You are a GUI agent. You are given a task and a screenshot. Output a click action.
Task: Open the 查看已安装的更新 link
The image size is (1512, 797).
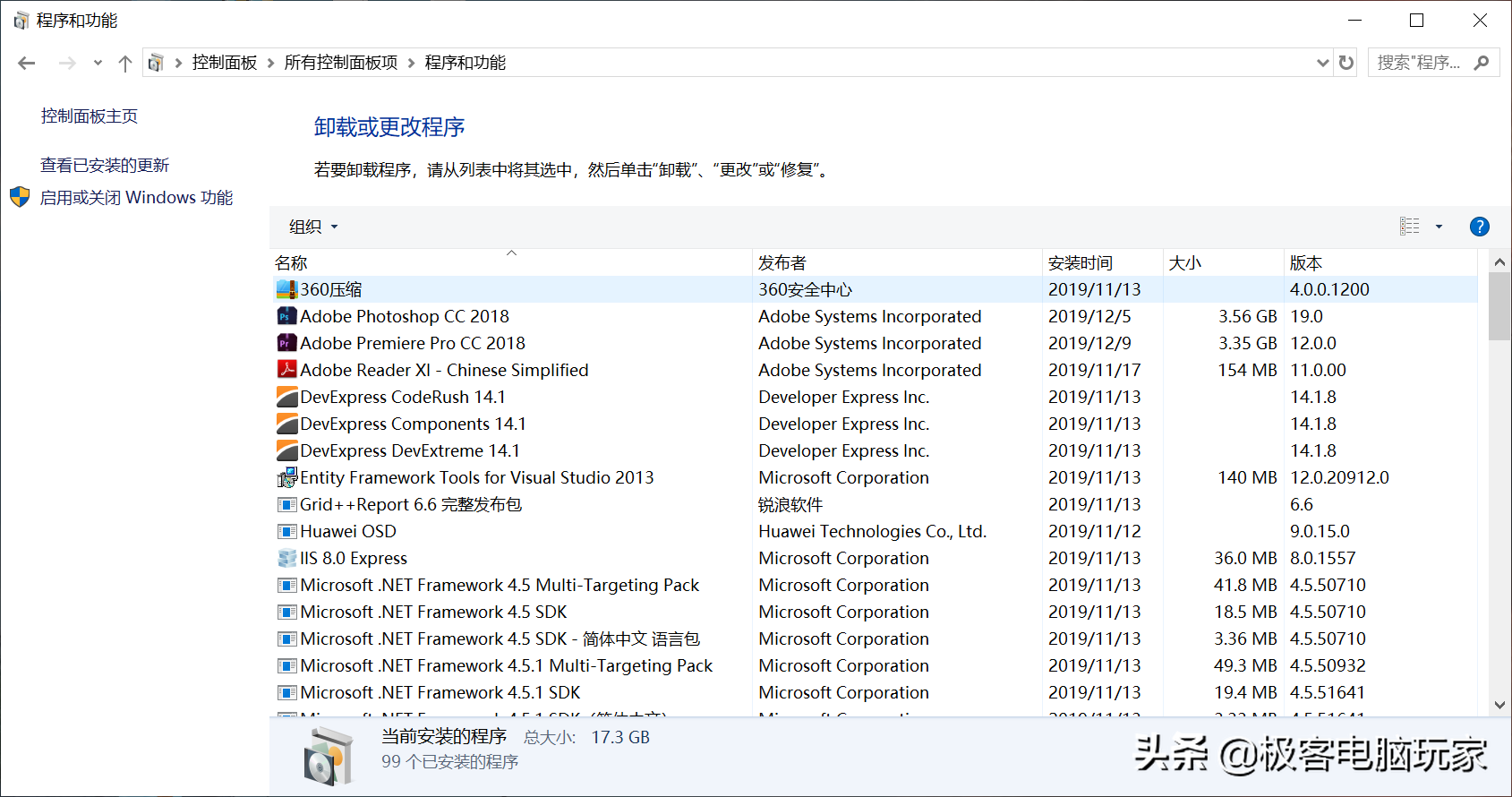105,166
